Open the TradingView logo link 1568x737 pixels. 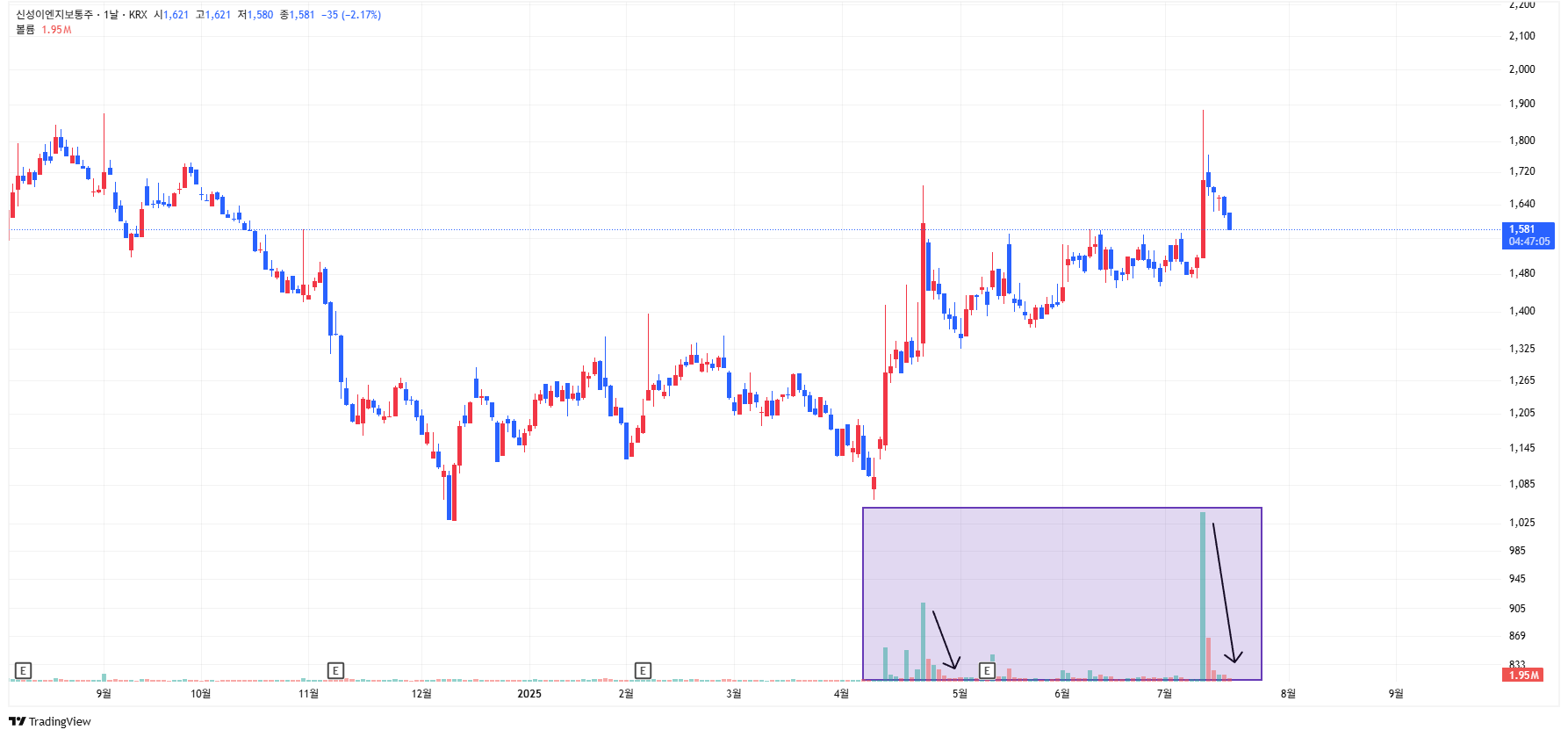(x=50, y=721)
